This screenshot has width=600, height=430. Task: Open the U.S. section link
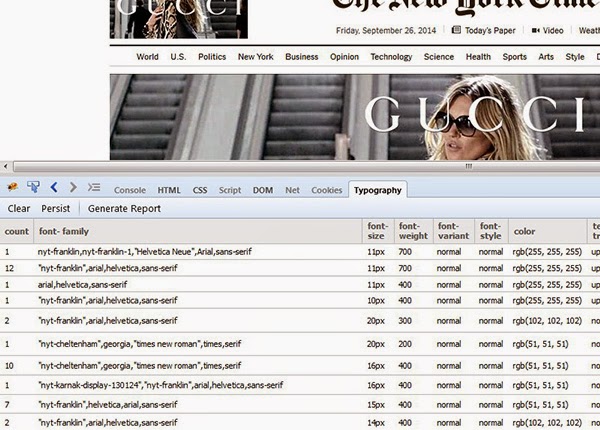(178, 57)
